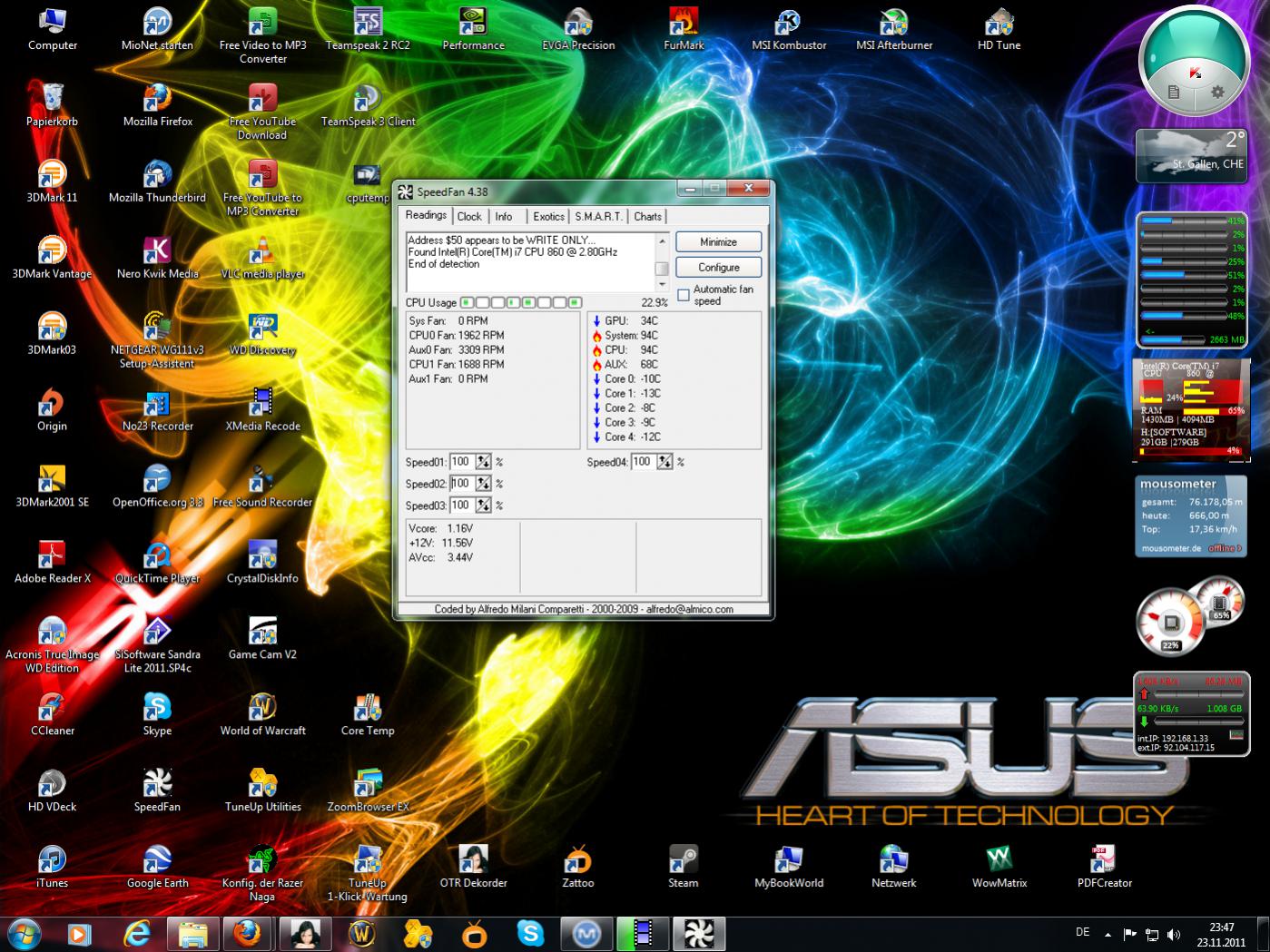This screenshot has width=1270, height=952.
Task: Open SiSoftware Sandra Lite desktop icon
Action: (157, 644)
